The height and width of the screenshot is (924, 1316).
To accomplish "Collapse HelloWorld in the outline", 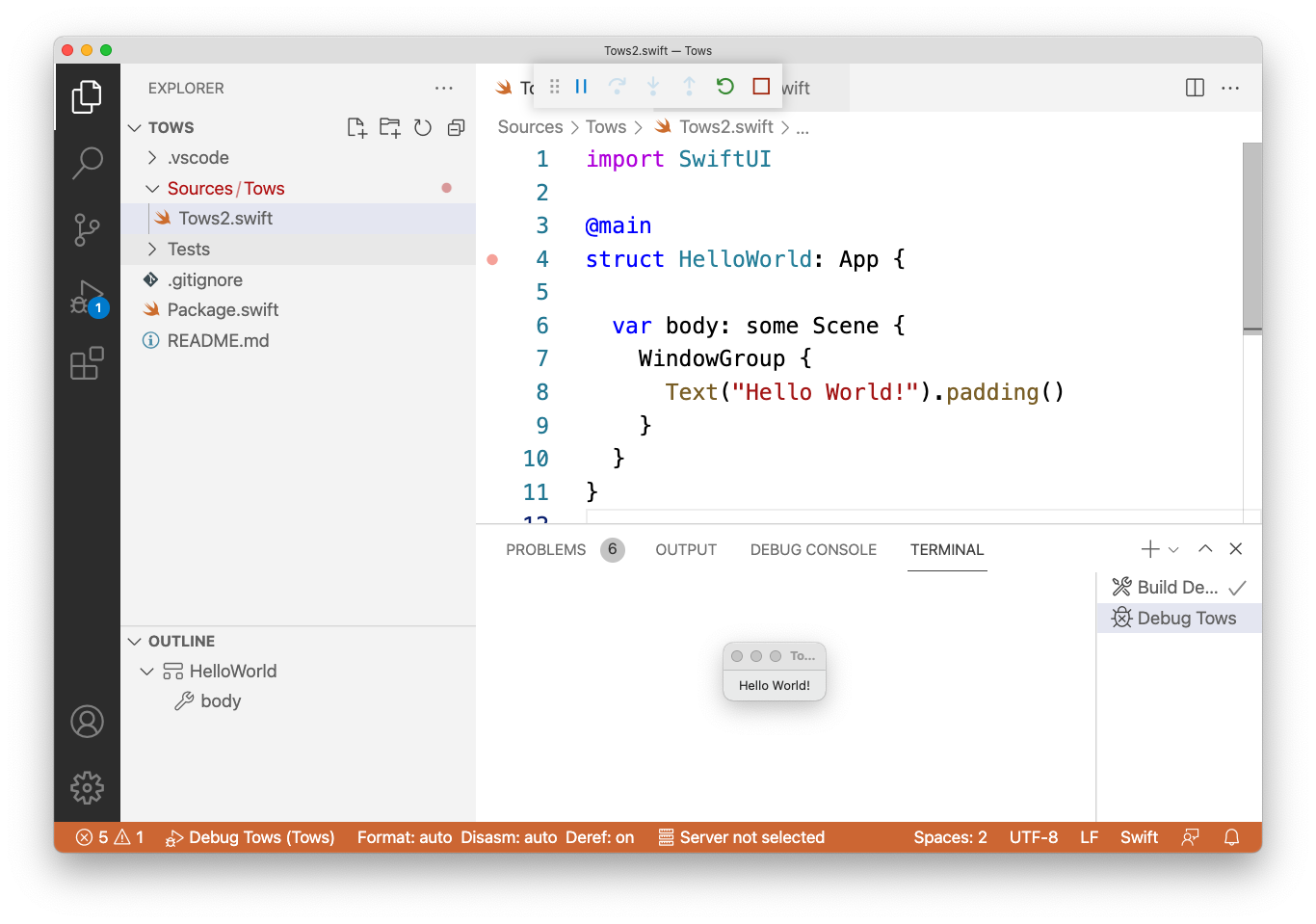I will coord(146,671).
